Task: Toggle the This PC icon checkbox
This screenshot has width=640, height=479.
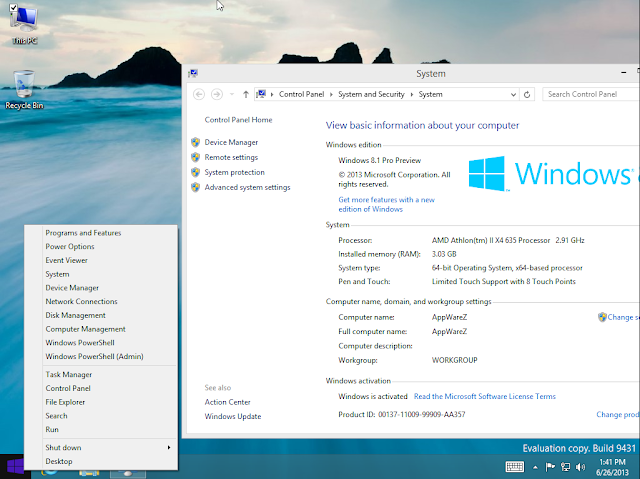Action: 13,7
